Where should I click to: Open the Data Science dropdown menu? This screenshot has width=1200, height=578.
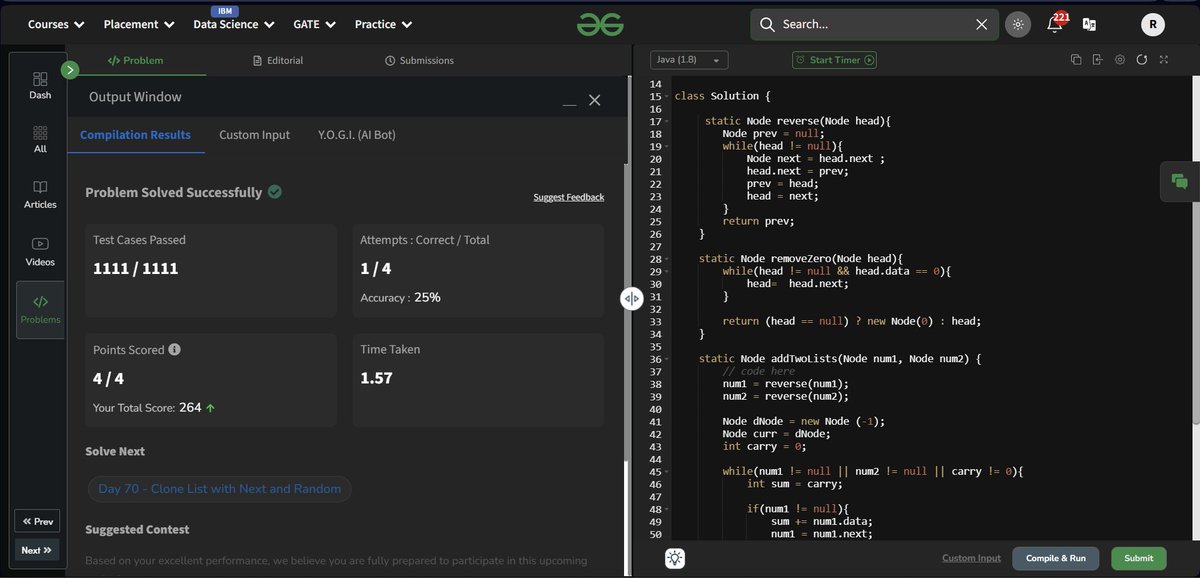point(234,24)
